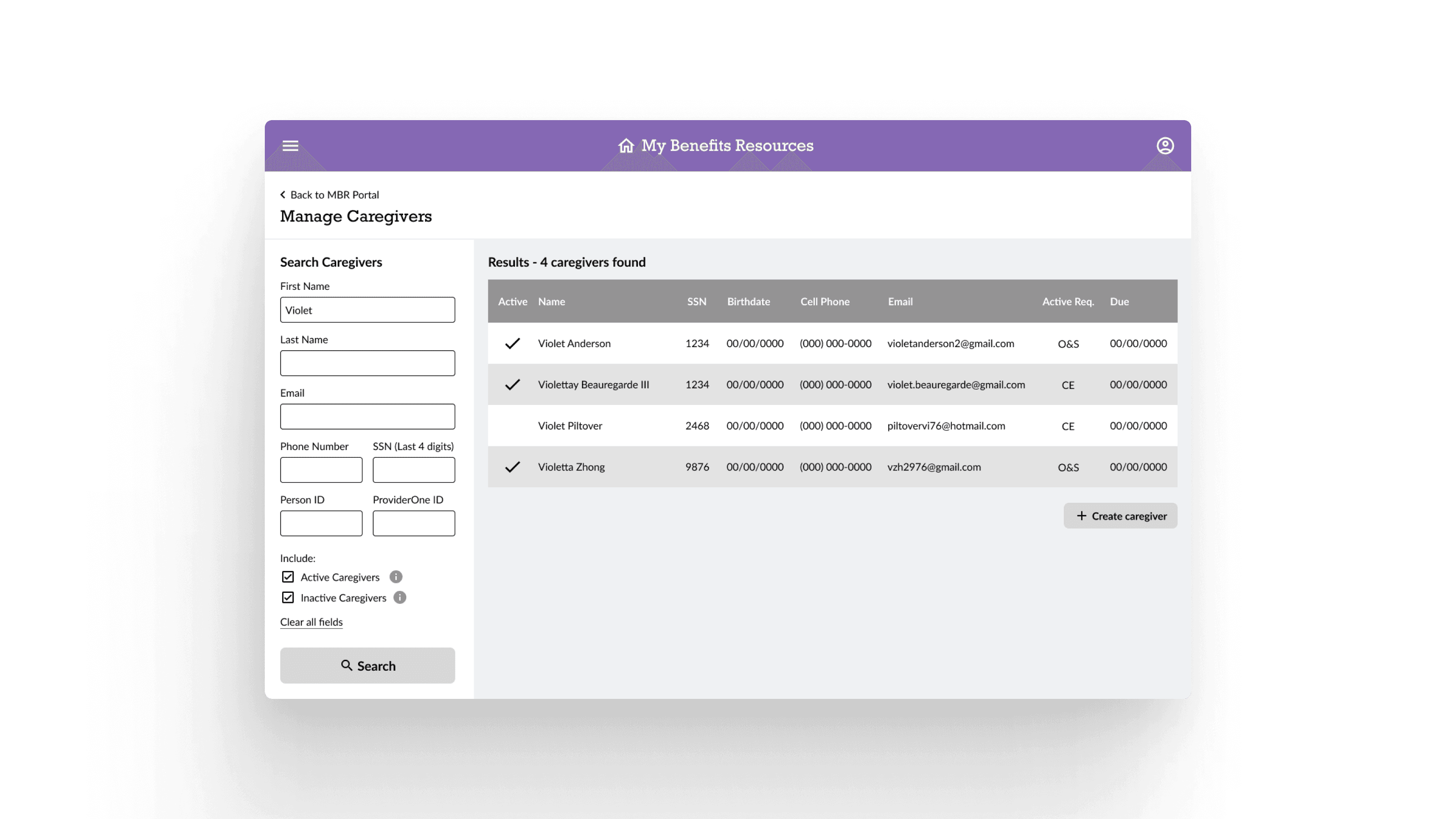Show info about Inactive Caregivers
This screenshot has width=1456, height=819.
(399, 597)
